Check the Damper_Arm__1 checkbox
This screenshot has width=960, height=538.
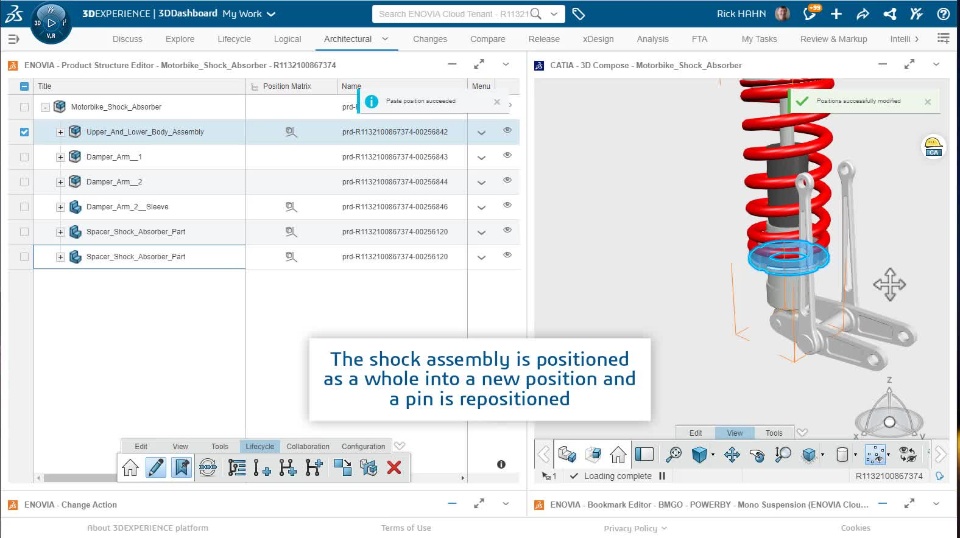(24, 157)
